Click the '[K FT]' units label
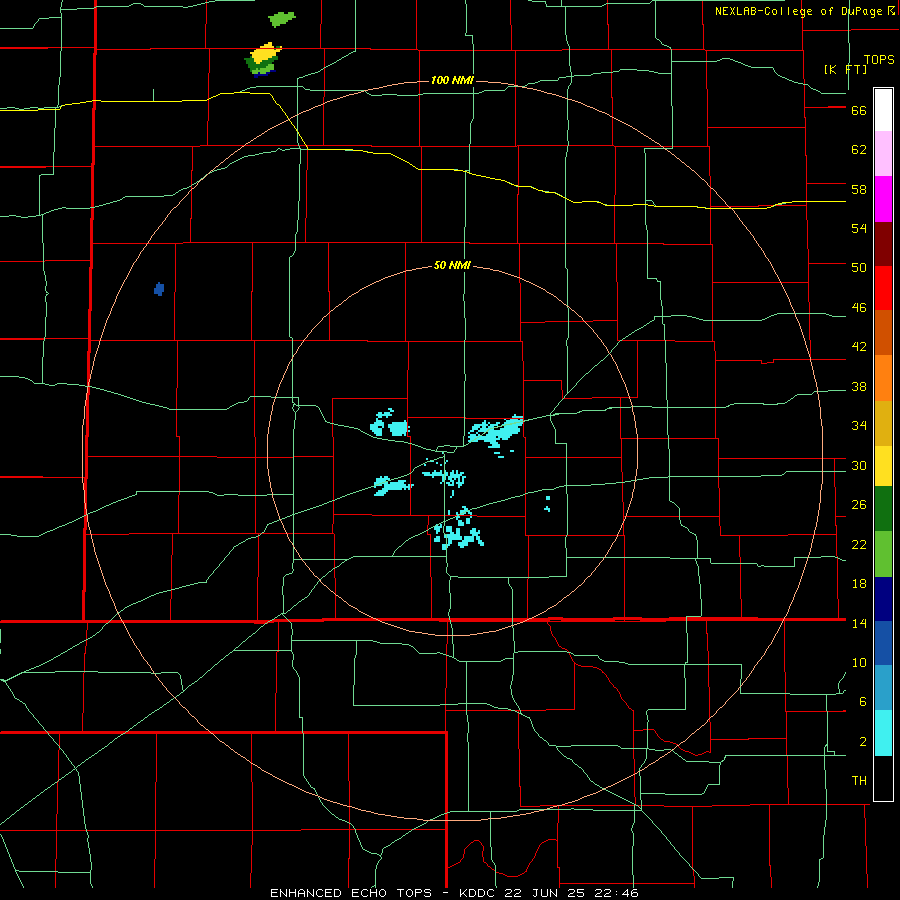 (x=845, y=69)
